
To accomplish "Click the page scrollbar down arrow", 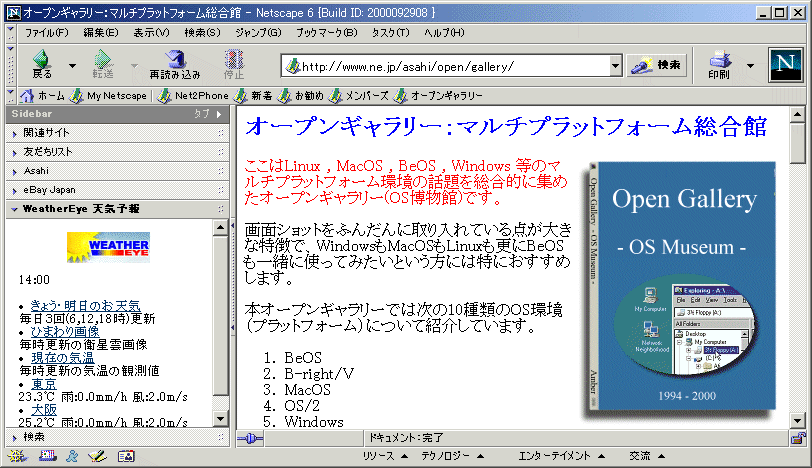I will tap(798, 420).
